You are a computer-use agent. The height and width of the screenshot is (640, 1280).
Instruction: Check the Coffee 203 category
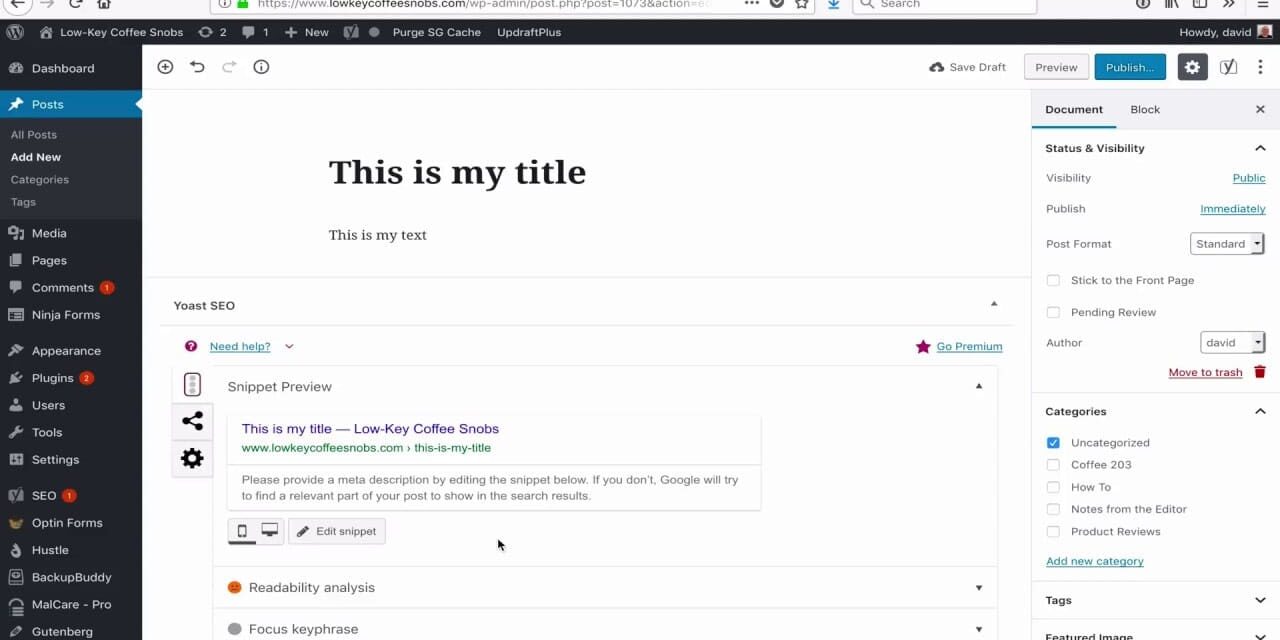point(1053,464)
